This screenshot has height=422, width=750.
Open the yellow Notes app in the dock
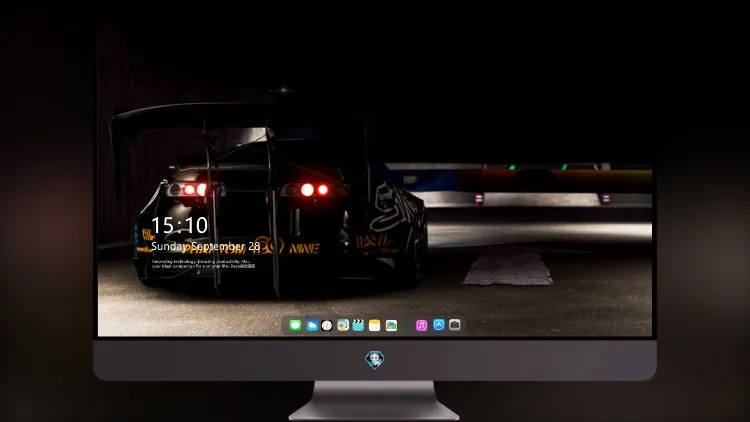(375, 325)
